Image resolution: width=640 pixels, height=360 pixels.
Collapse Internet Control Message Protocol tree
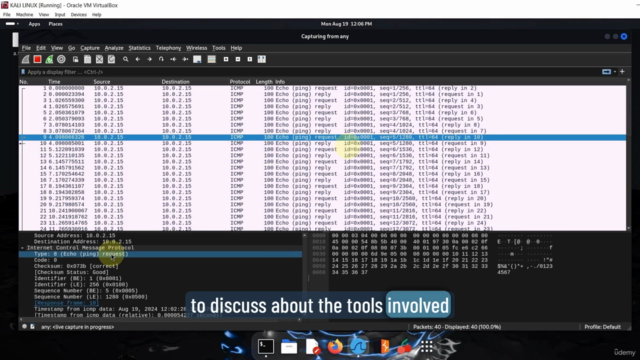pyautogui.click(x=22, y=248)
